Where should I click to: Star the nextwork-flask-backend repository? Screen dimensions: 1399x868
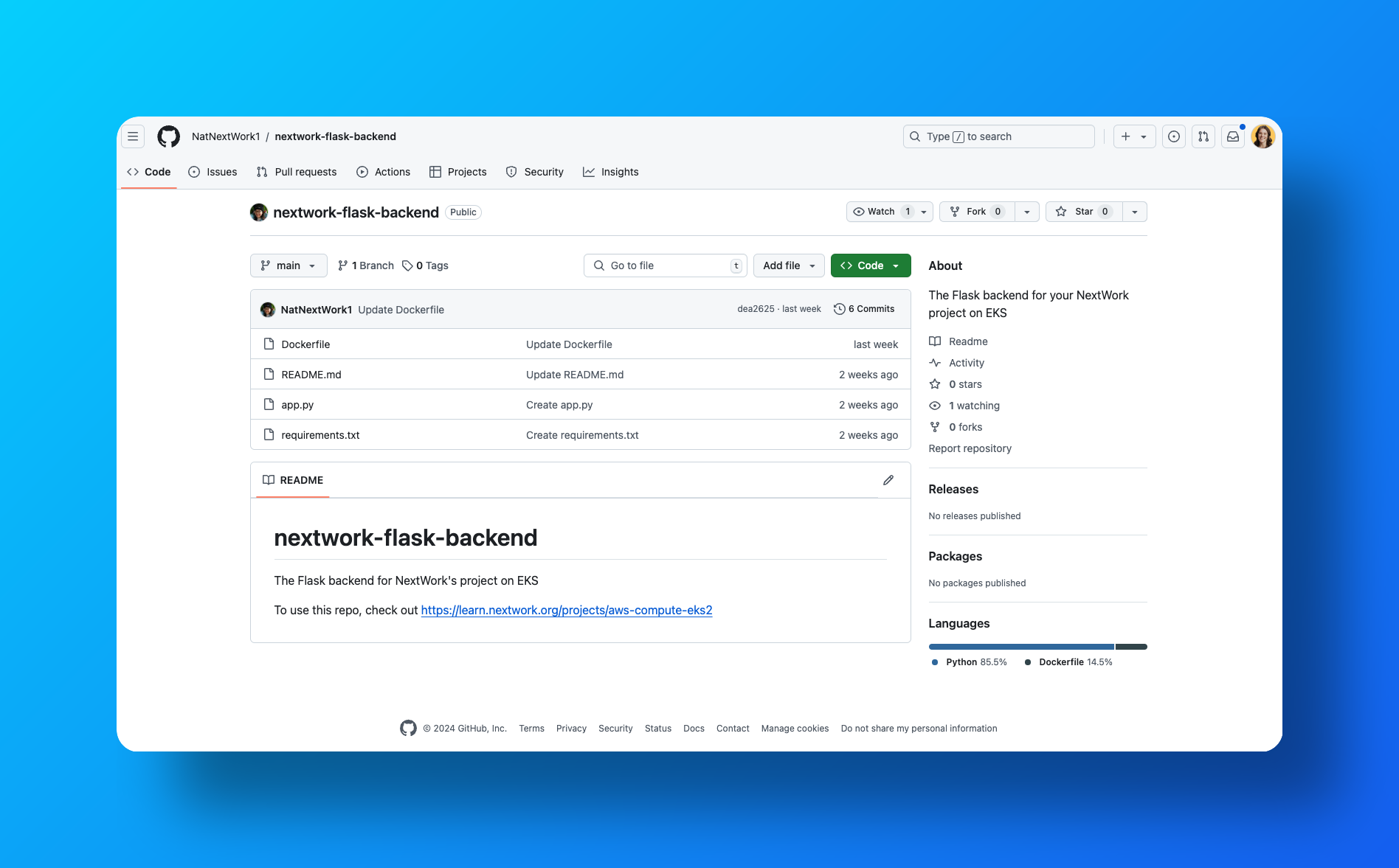pos(1084,212)
